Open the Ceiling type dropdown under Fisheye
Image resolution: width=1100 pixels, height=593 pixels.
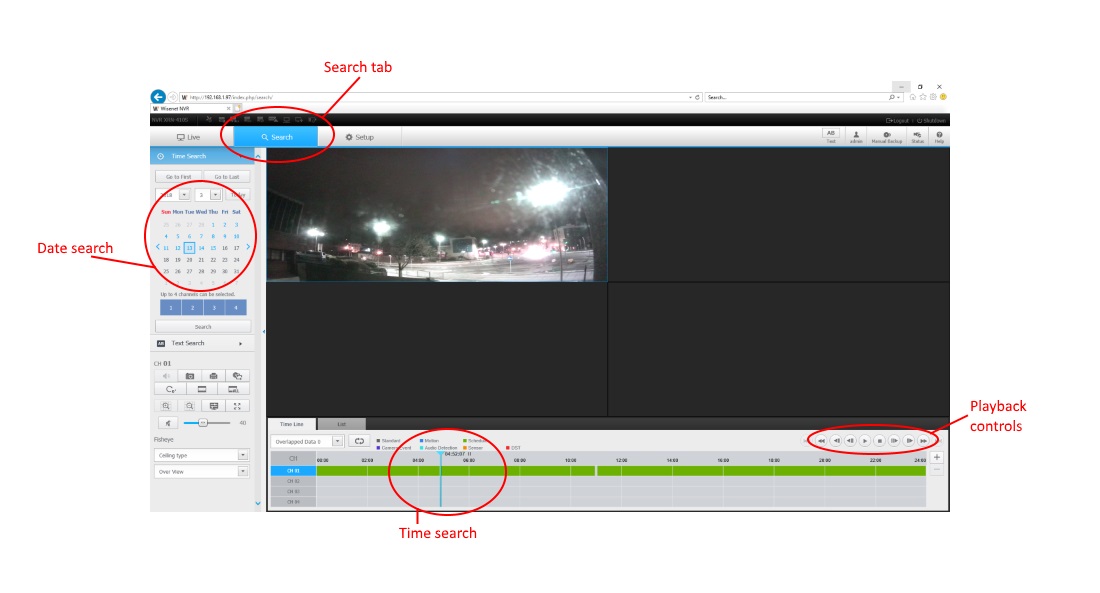click(243, 453)
